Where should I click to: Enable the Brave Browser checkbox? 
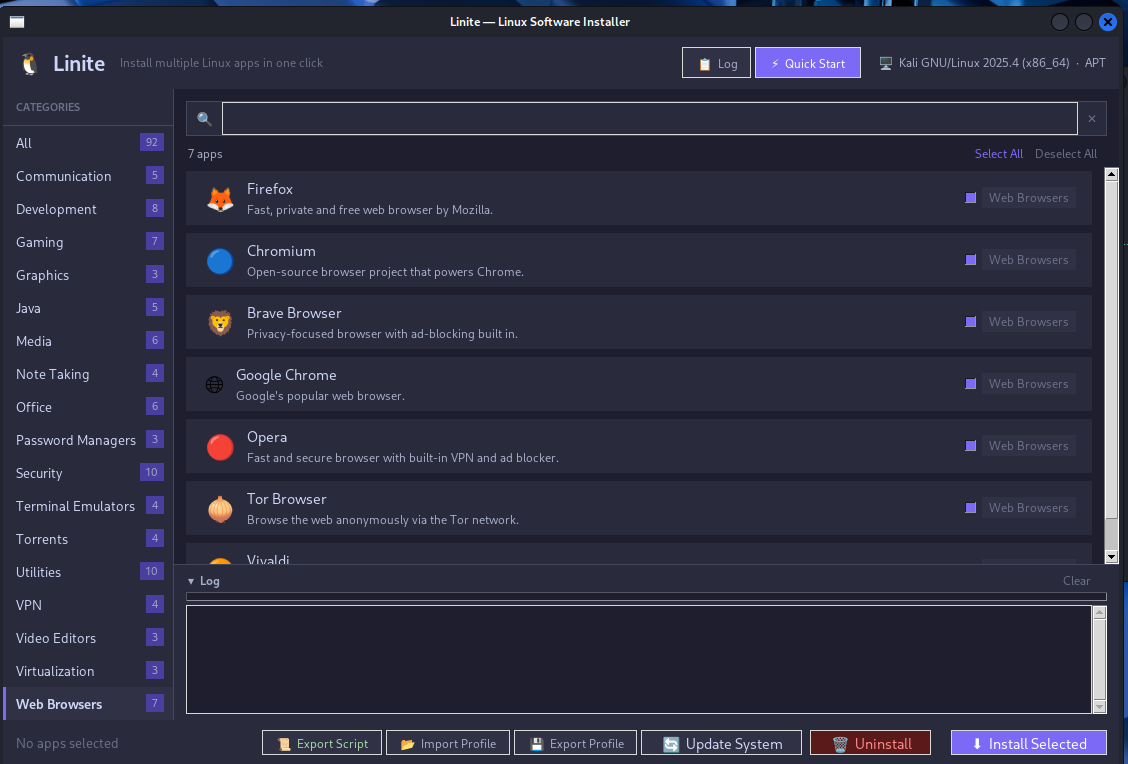970,322
